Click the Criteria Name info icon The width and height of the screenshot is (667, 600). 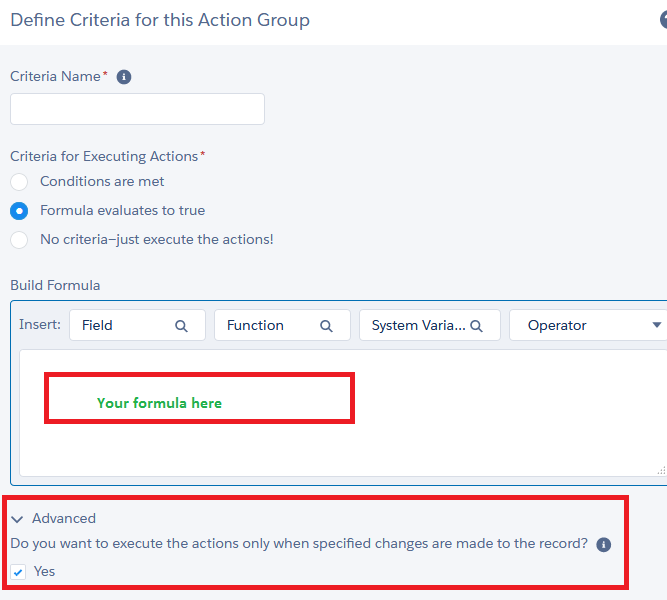pyautogui.click(x=124, y=77)
